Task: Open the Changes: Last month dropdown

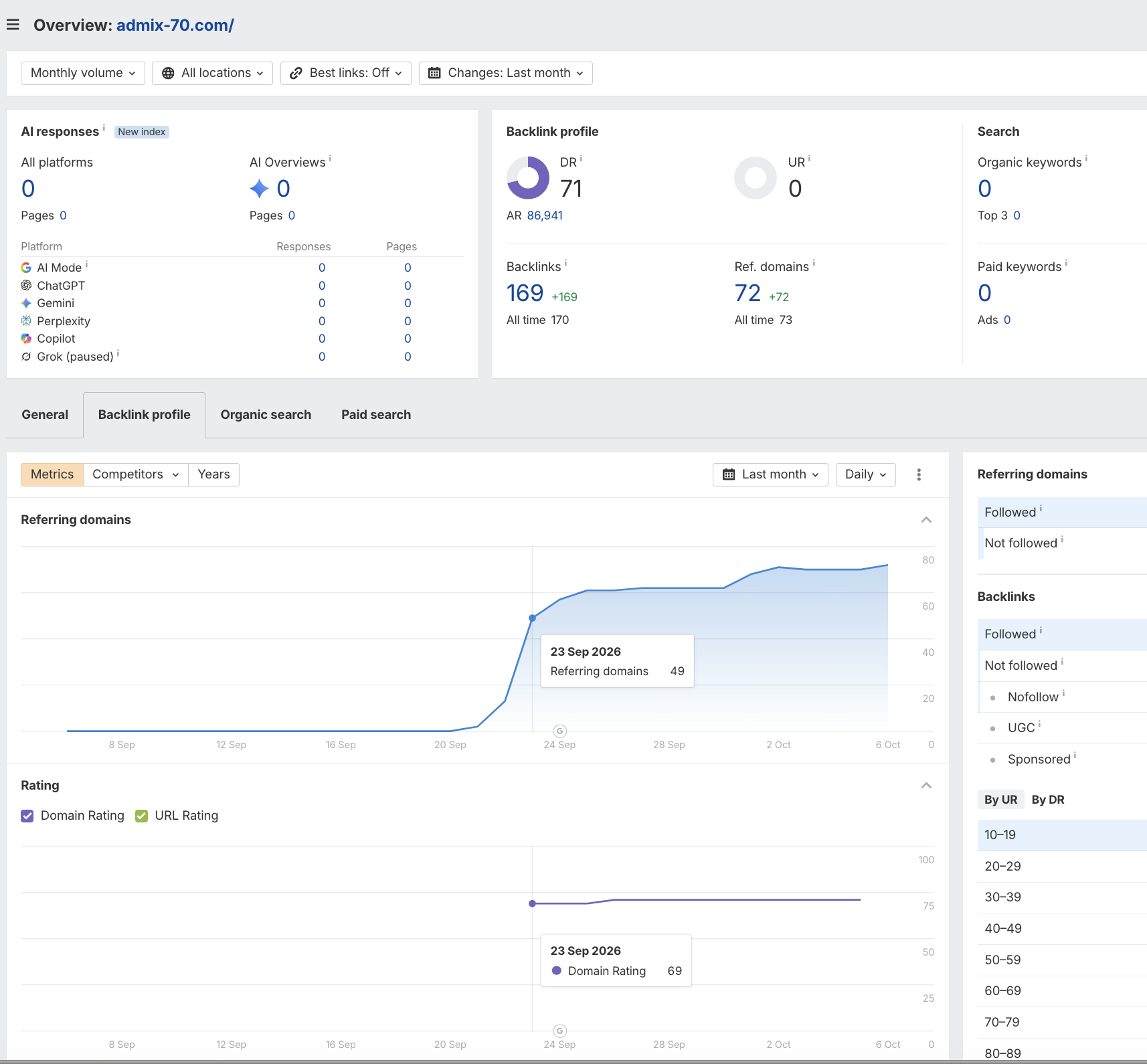Action: [506, 73]
